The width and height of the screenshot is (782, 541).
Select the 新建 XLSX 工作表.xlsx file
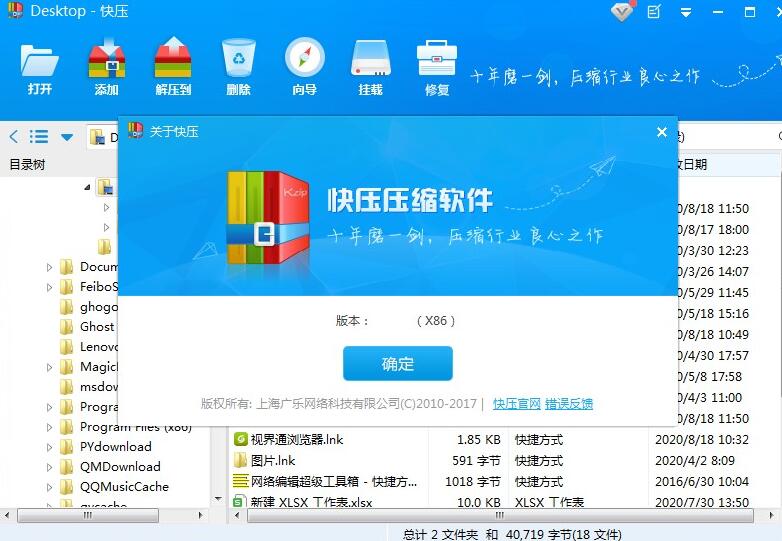(x=303, y=502)
